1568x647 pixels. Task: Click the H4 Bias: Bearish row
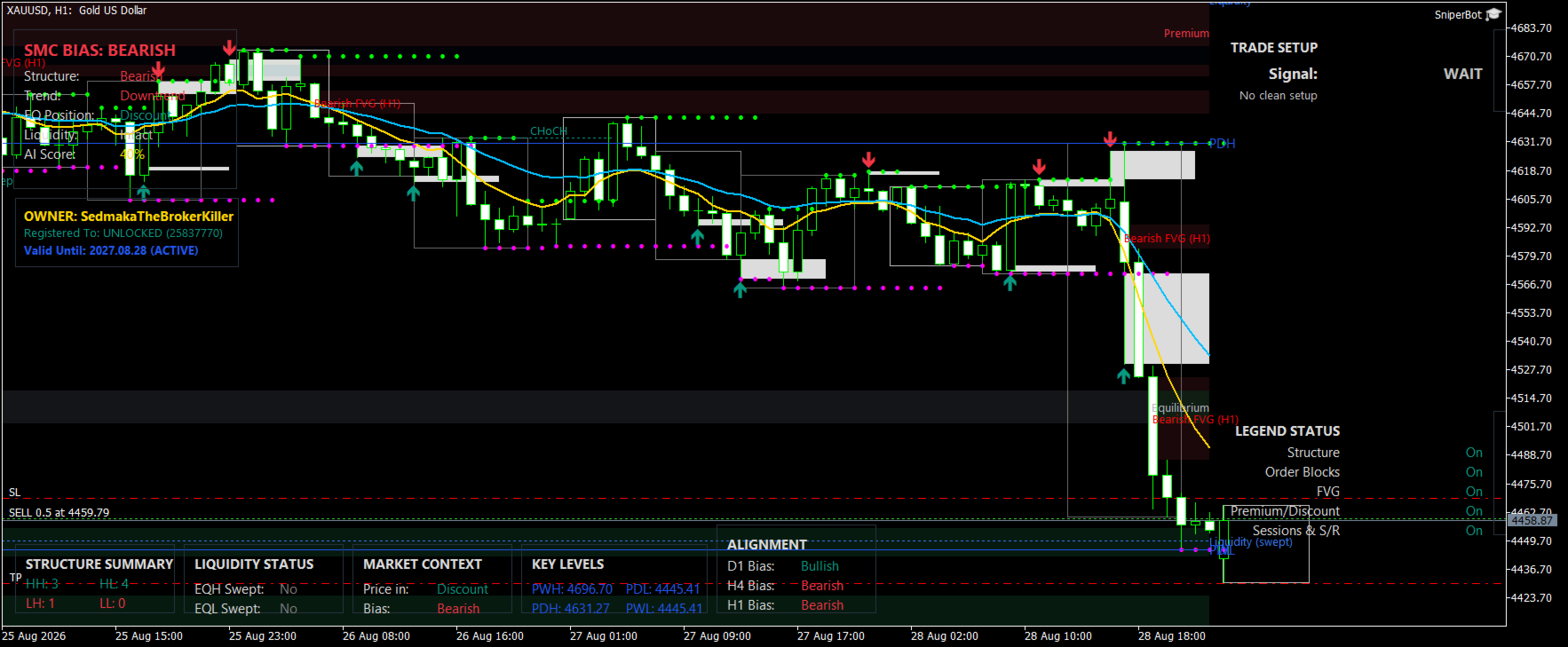click(785, 586)
